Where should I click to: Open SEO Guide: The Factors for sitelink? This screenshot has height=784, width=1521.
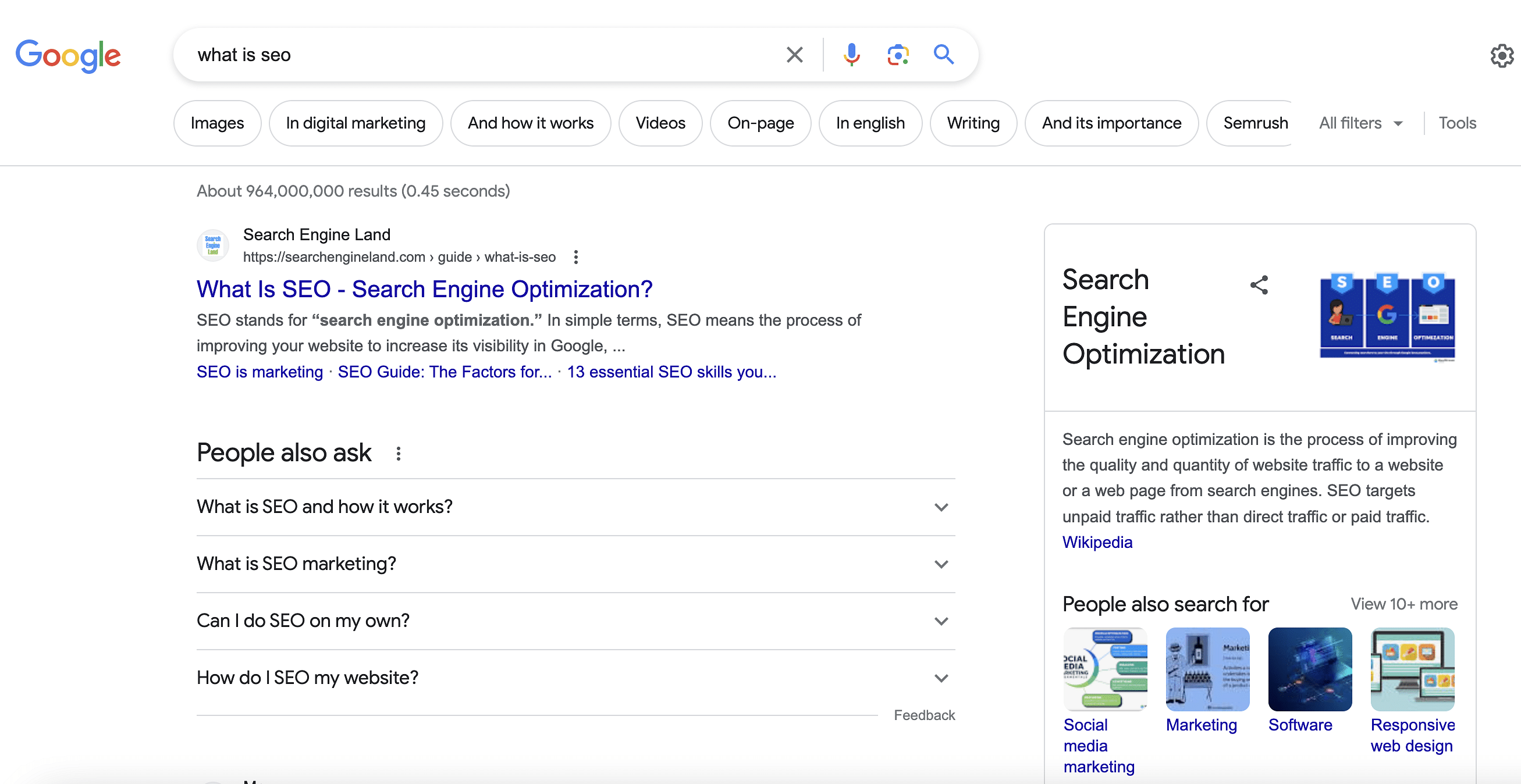(x=445, y=372)
